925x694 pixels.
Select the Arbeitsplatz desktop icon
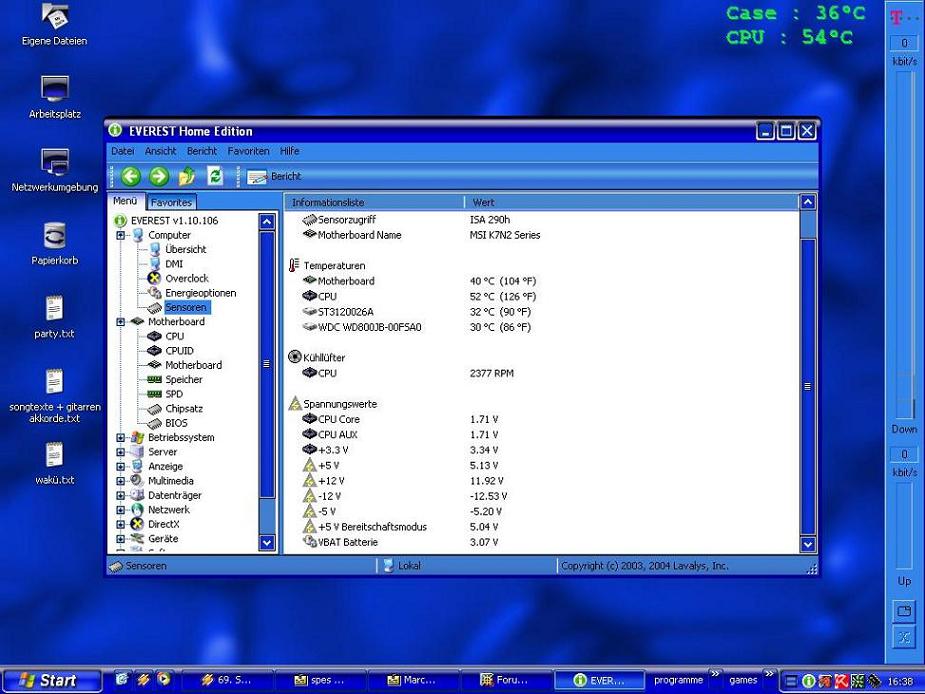[54, 97]
